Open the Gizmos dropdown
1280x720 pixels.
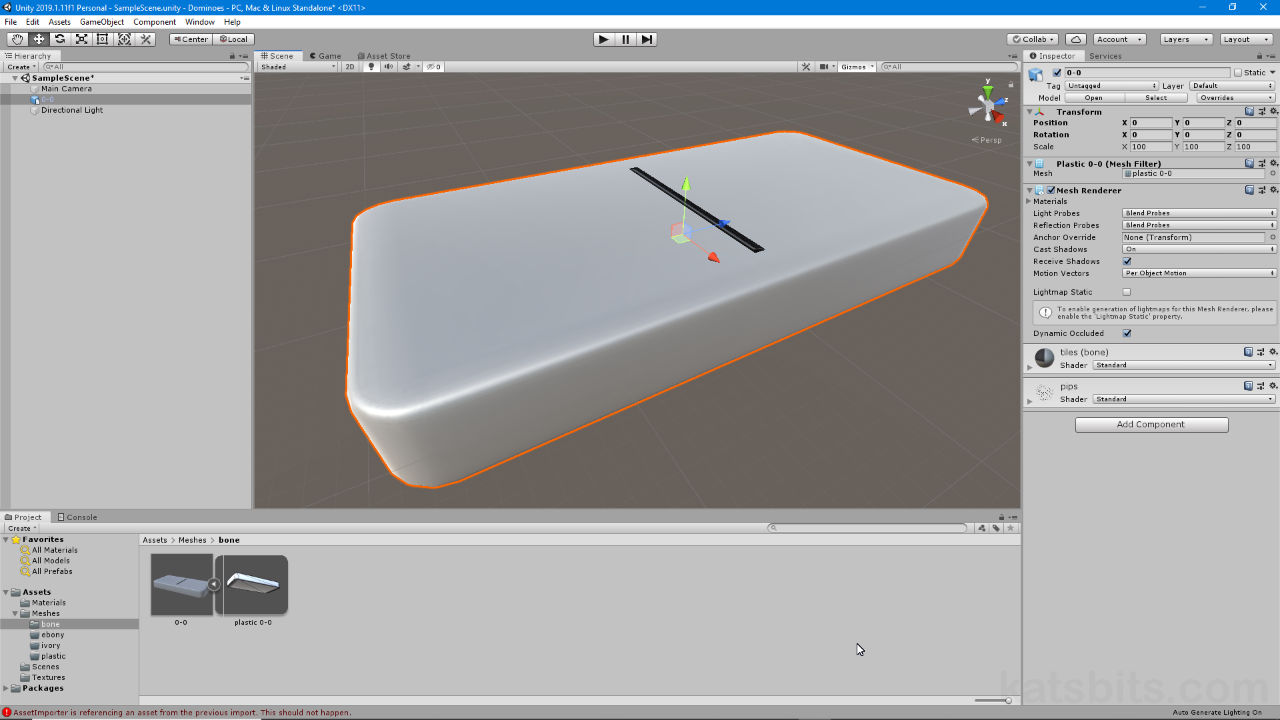pyautogui.click(x=857, y=67)
